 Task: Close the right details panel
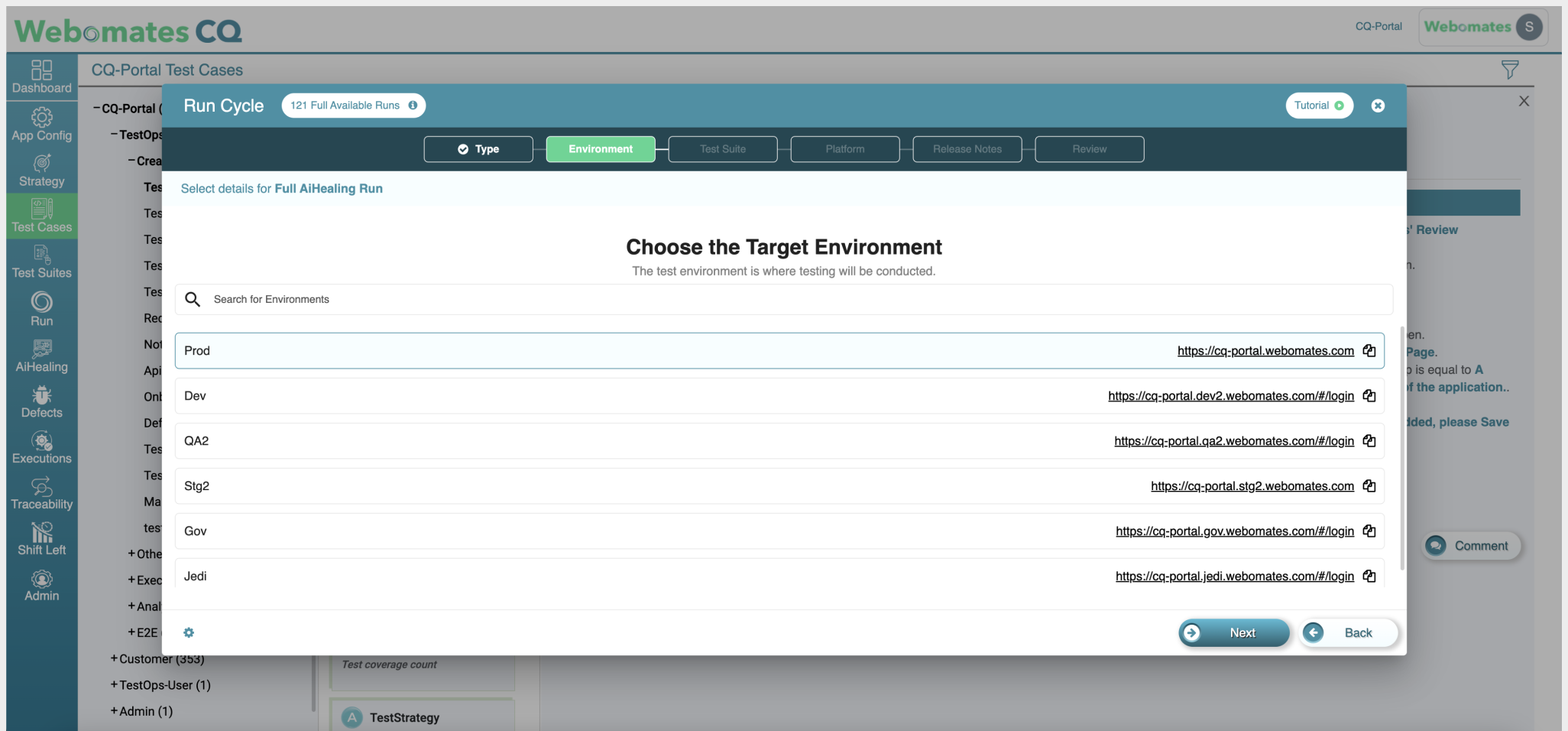point(1524,101)
